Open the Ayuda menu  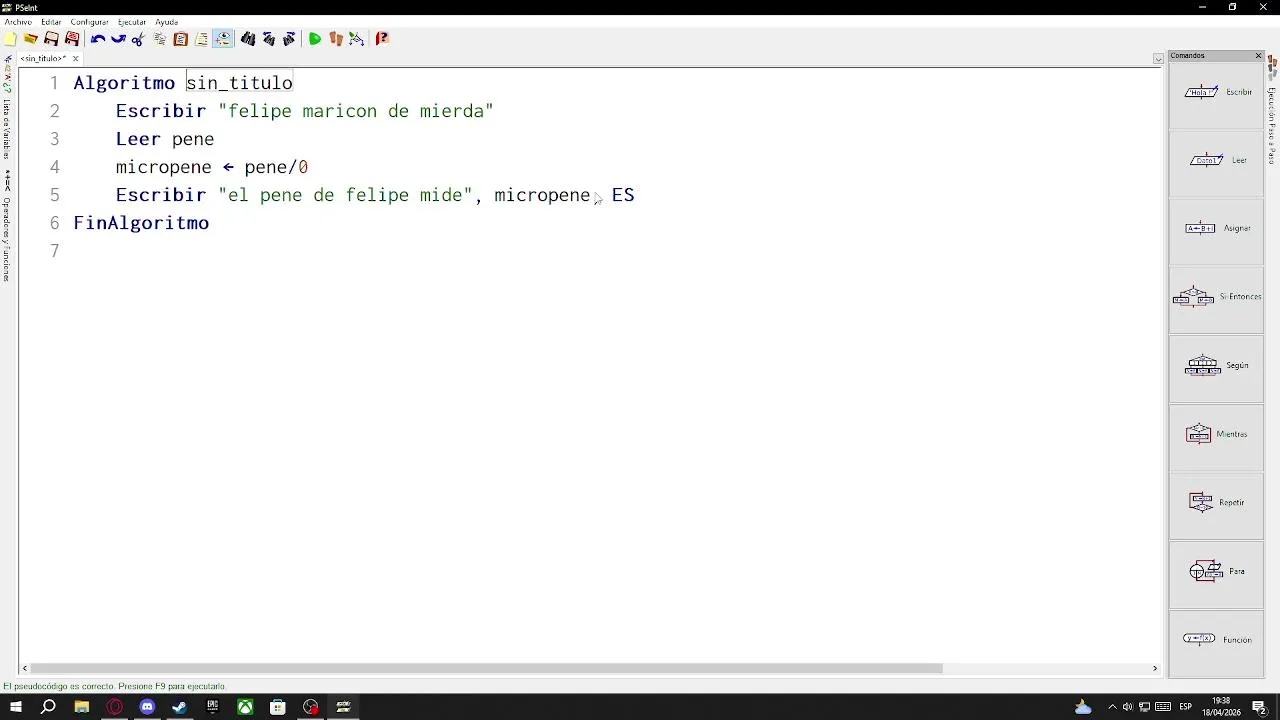166,22
